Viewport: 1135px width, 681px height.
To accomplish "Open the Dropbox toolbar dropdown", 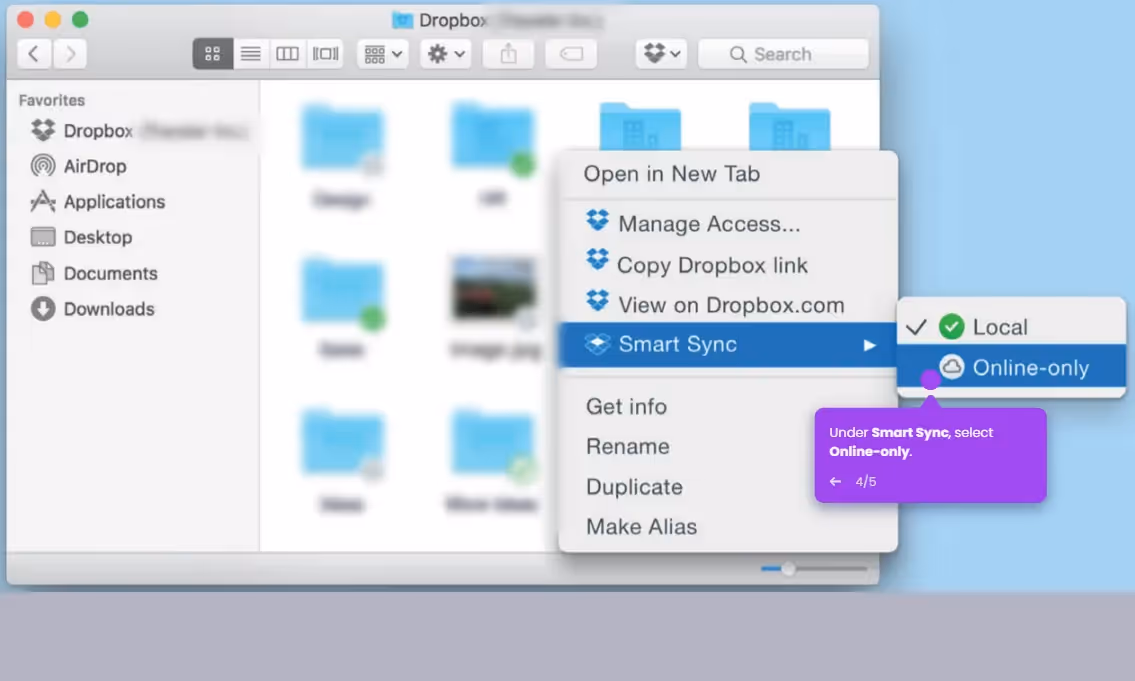I will click(x=662, y=54).
